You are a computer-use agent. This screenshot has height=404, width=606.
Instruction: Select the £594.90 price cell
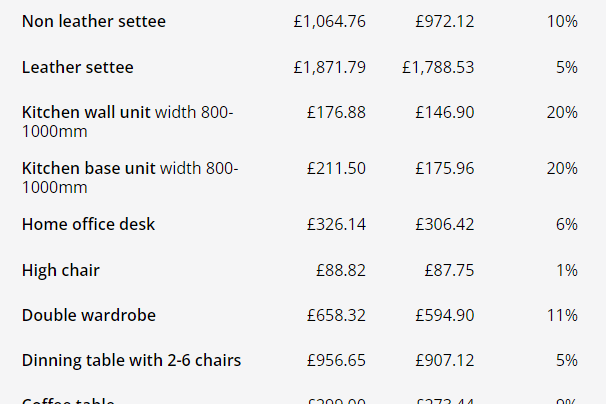tap(445, 315)
